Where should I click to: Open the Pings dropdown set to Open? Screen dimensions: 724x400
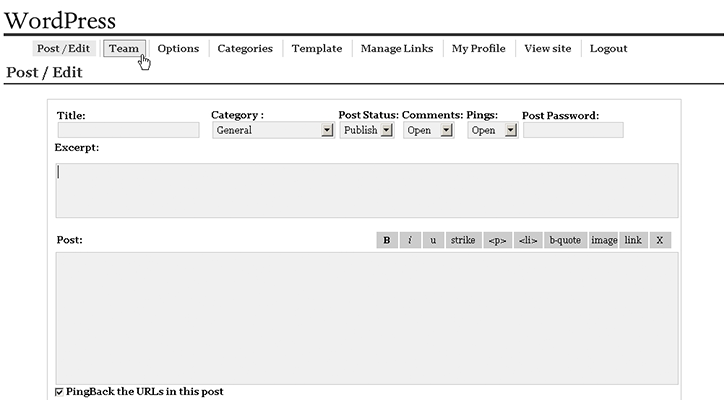pyautogui.click(x=492, y=130)
